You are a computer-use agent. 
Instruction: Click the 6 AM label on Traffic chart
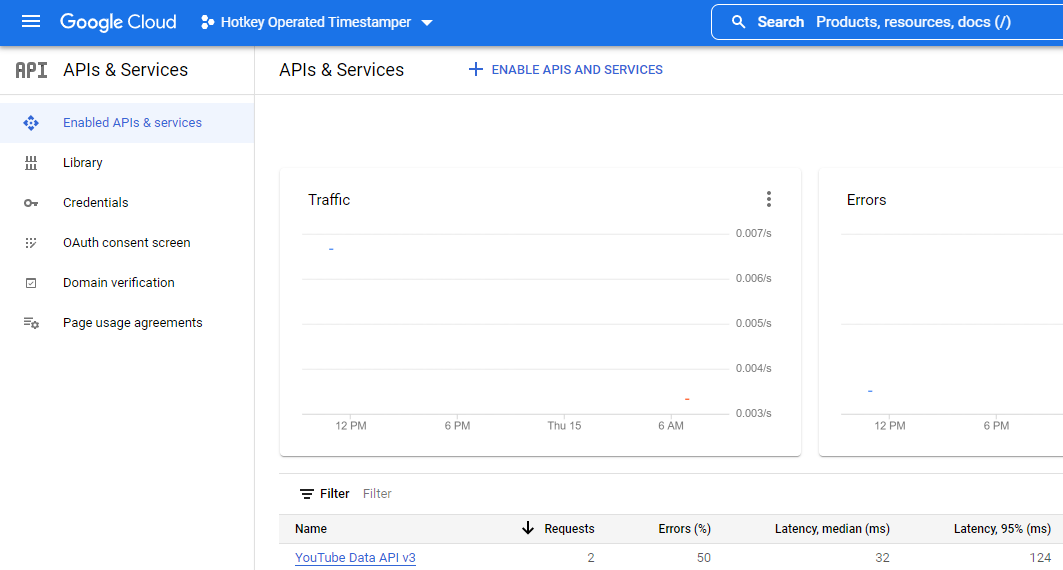click(x=670, y=426)
